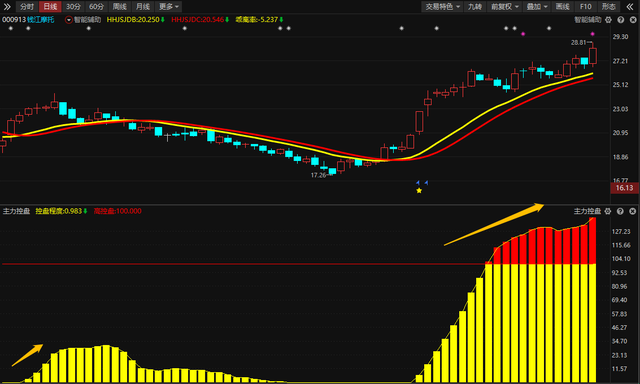
Task: Click the magenta dot marker above last candle
Action: click(x=593, y=34)
